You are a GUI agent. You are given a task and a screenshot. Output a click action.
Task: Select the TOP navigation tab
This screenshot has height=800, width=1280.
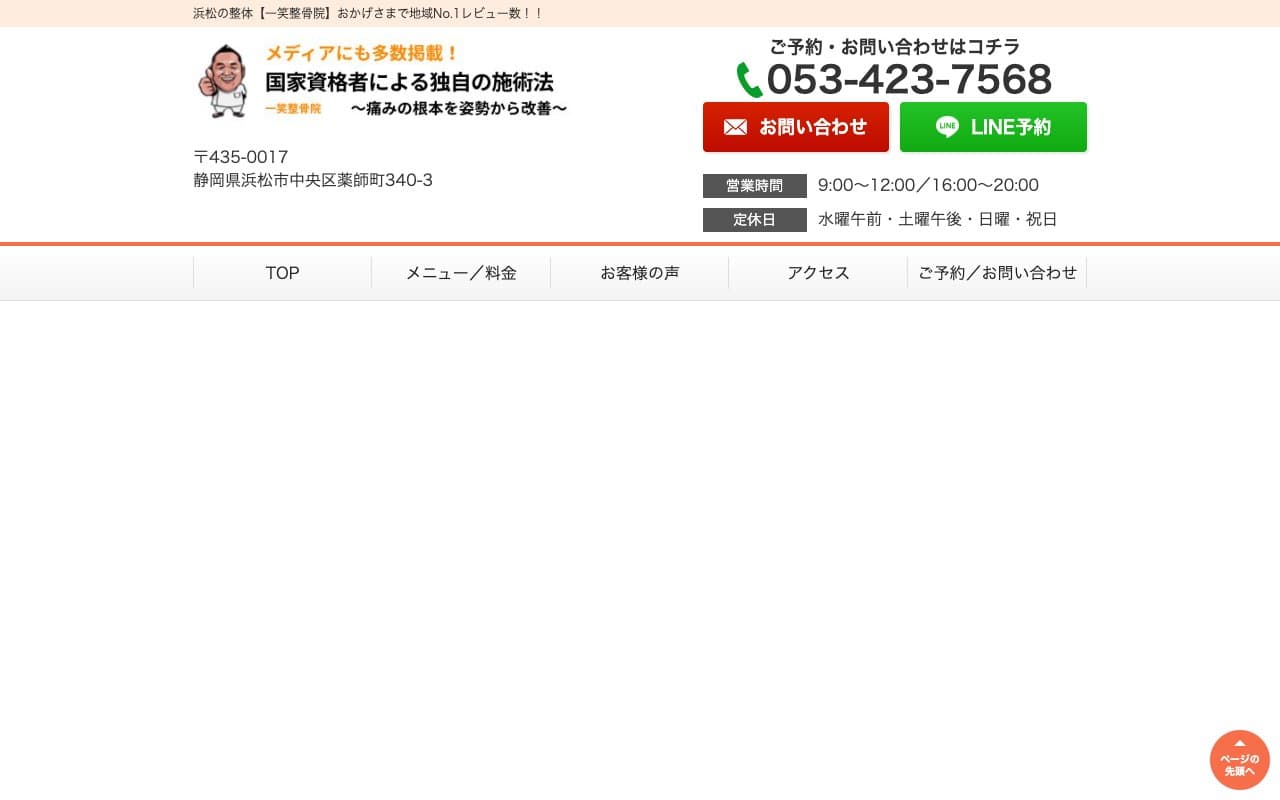282,272
